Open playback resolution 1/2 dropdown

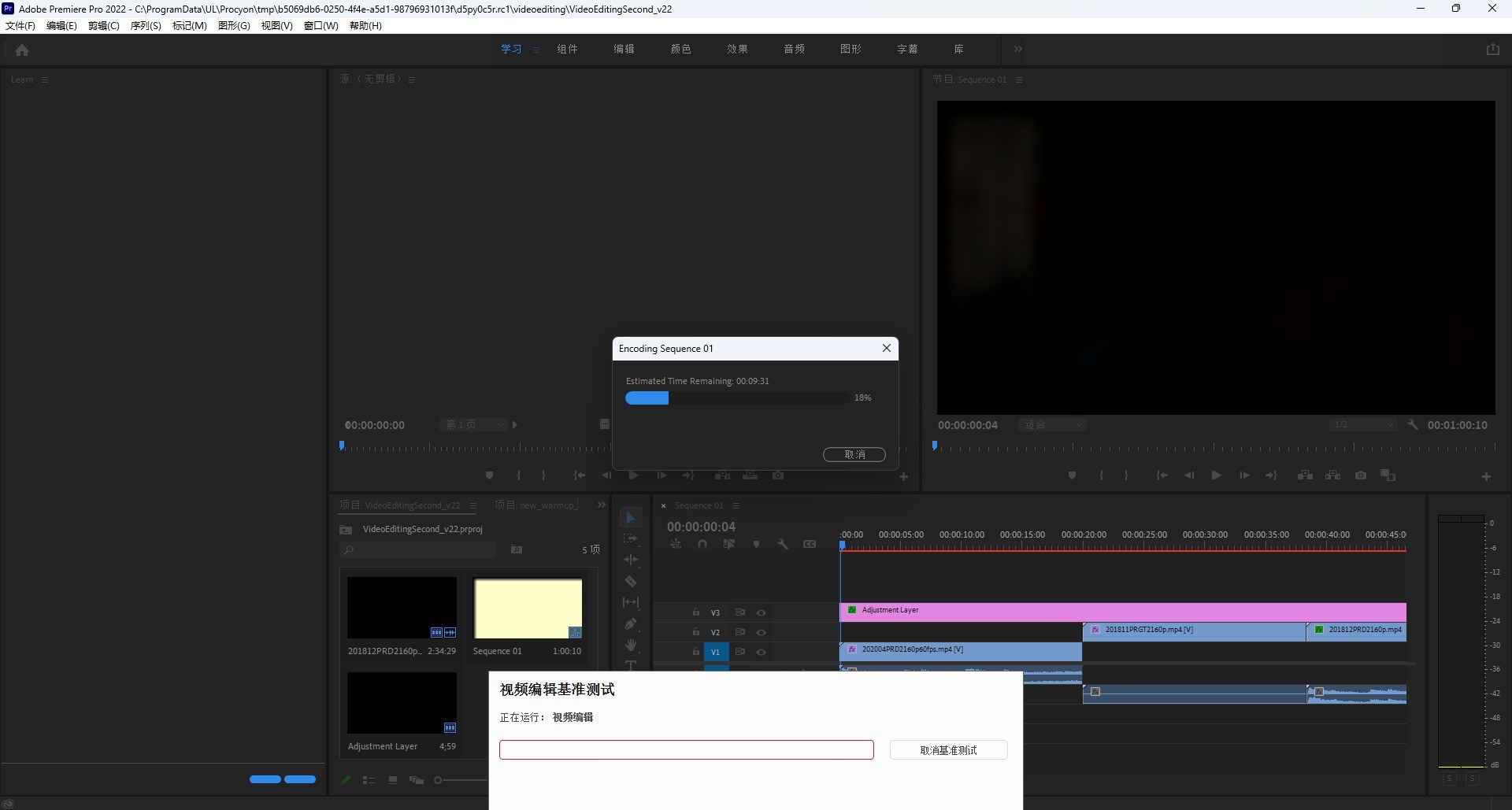[x=1362, y=425]
